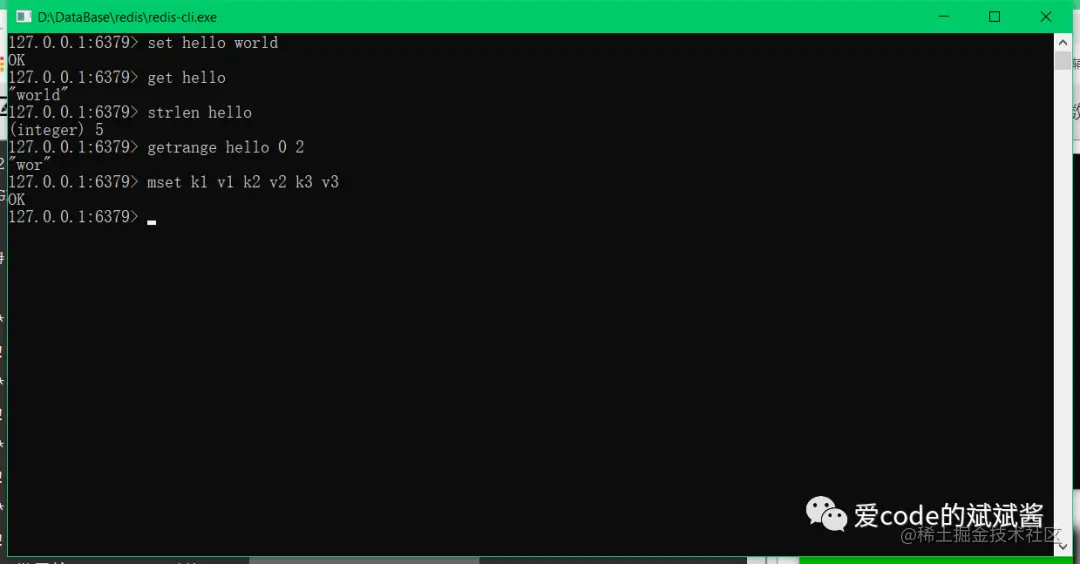Click the '爱code的斌斌酱' watermark text
Screen dimensions: 1080x564
948,515
